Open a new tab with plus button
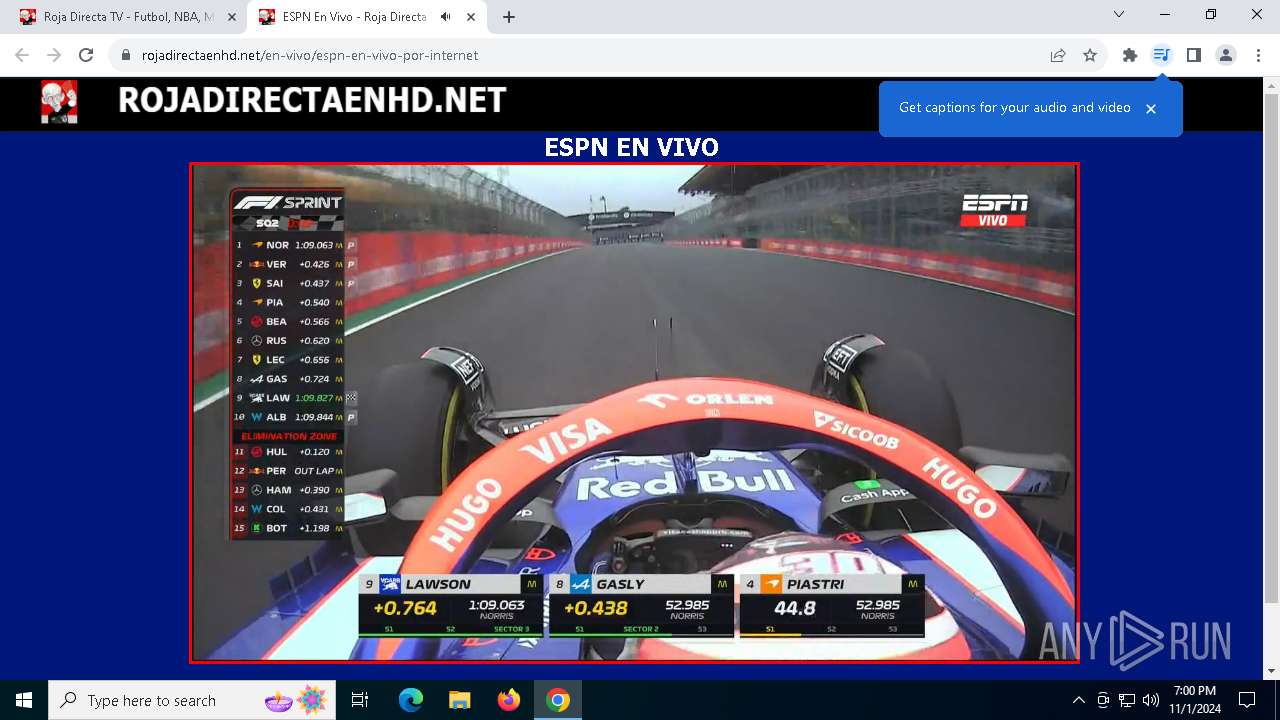The image size is (1280, 720). pos(509,17)
